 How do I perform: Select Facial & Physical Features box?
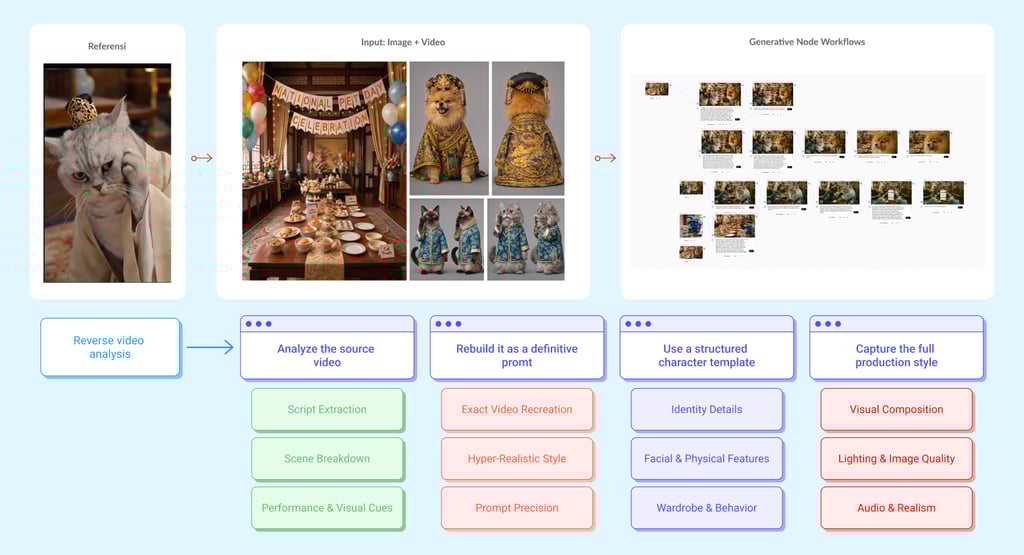[707, 458]
